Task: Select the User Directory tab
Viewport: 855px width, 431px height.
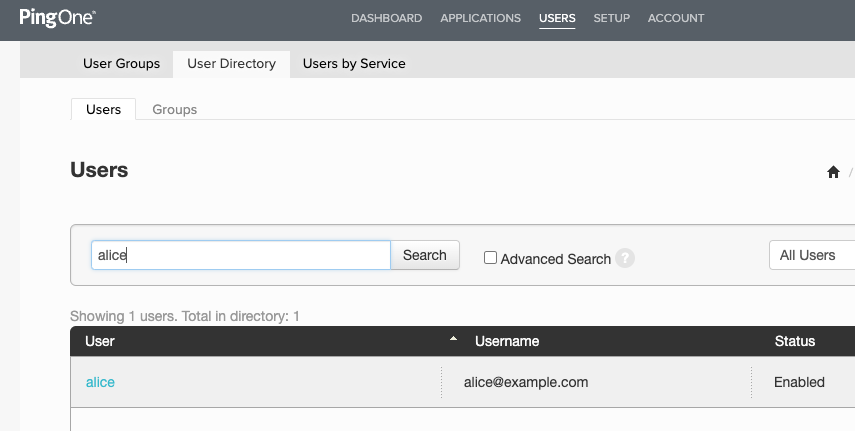Action: (231, 63)
